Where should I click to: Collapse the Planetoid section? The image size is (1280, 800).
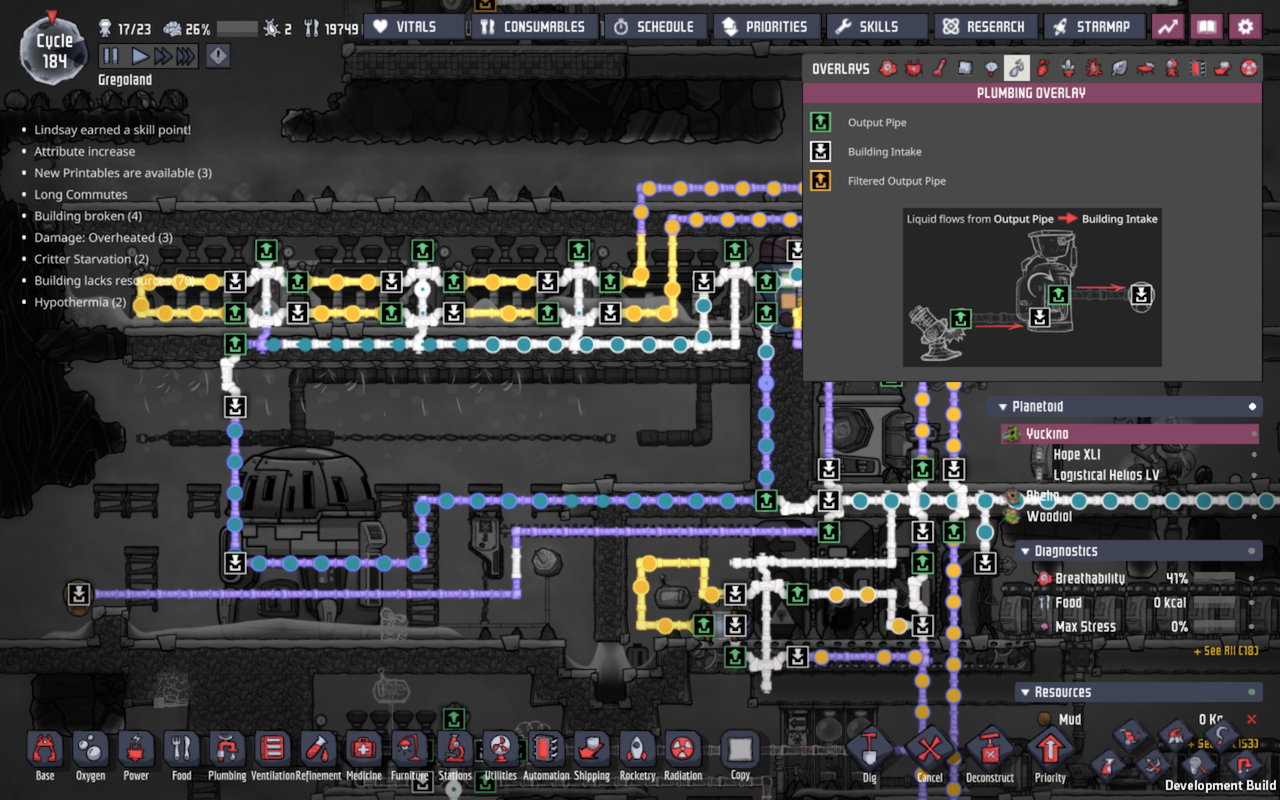click(1003, 407)
